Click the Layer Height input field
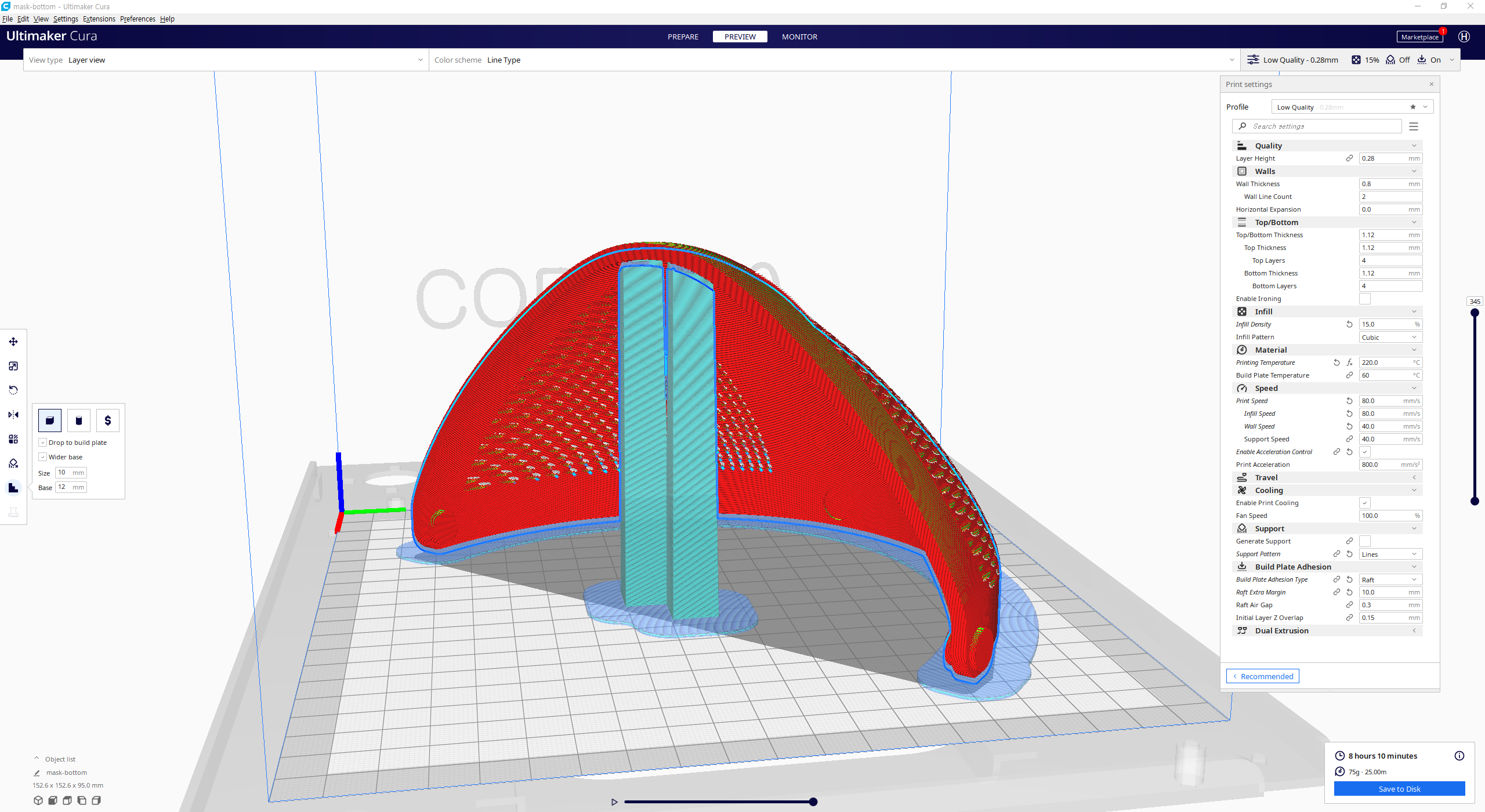Screen dimensions: 1485x812 pyautogui.click(x=1383, y=158)
